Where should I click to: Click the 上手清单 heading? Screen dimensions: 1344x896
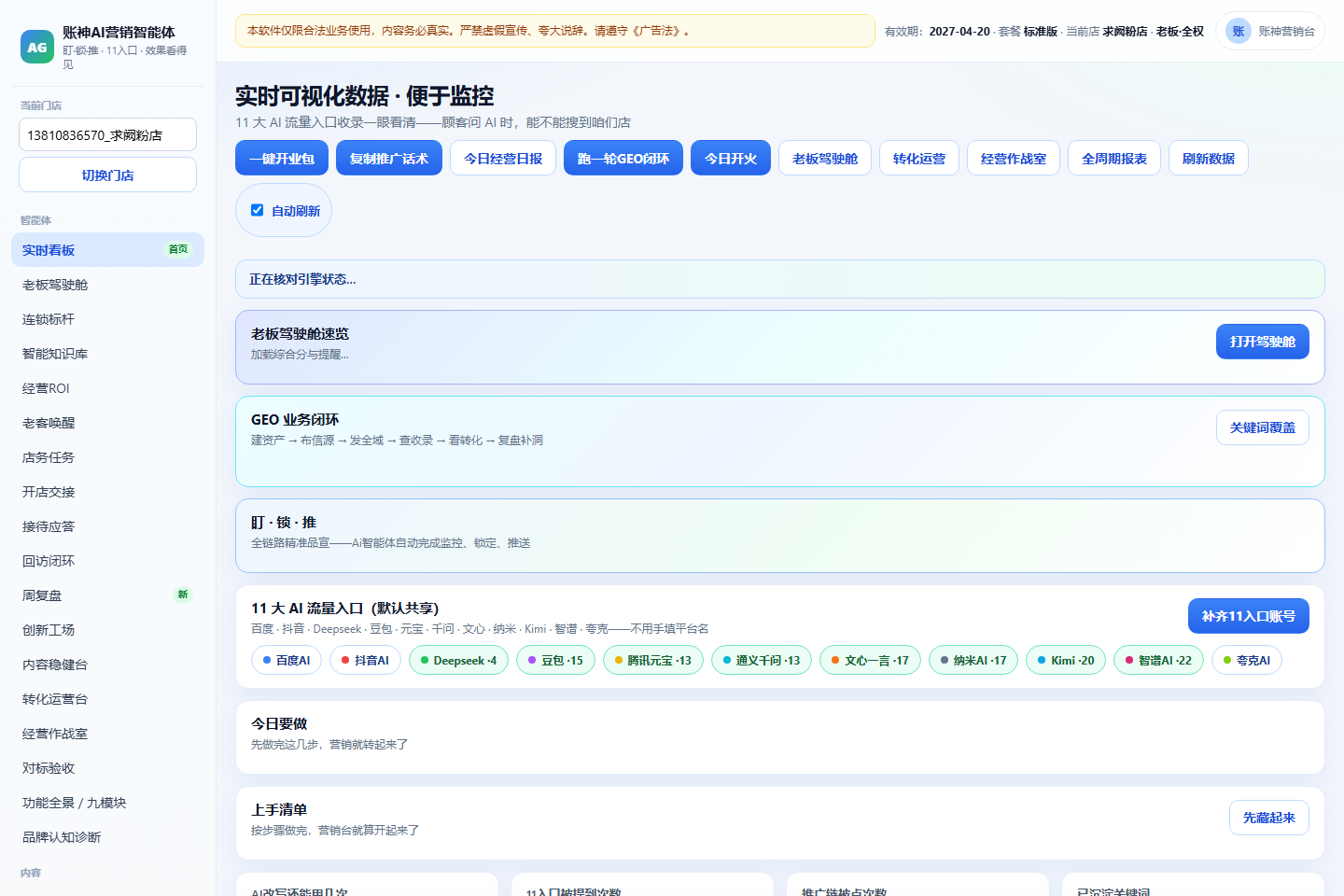click(x=279, y=809)
